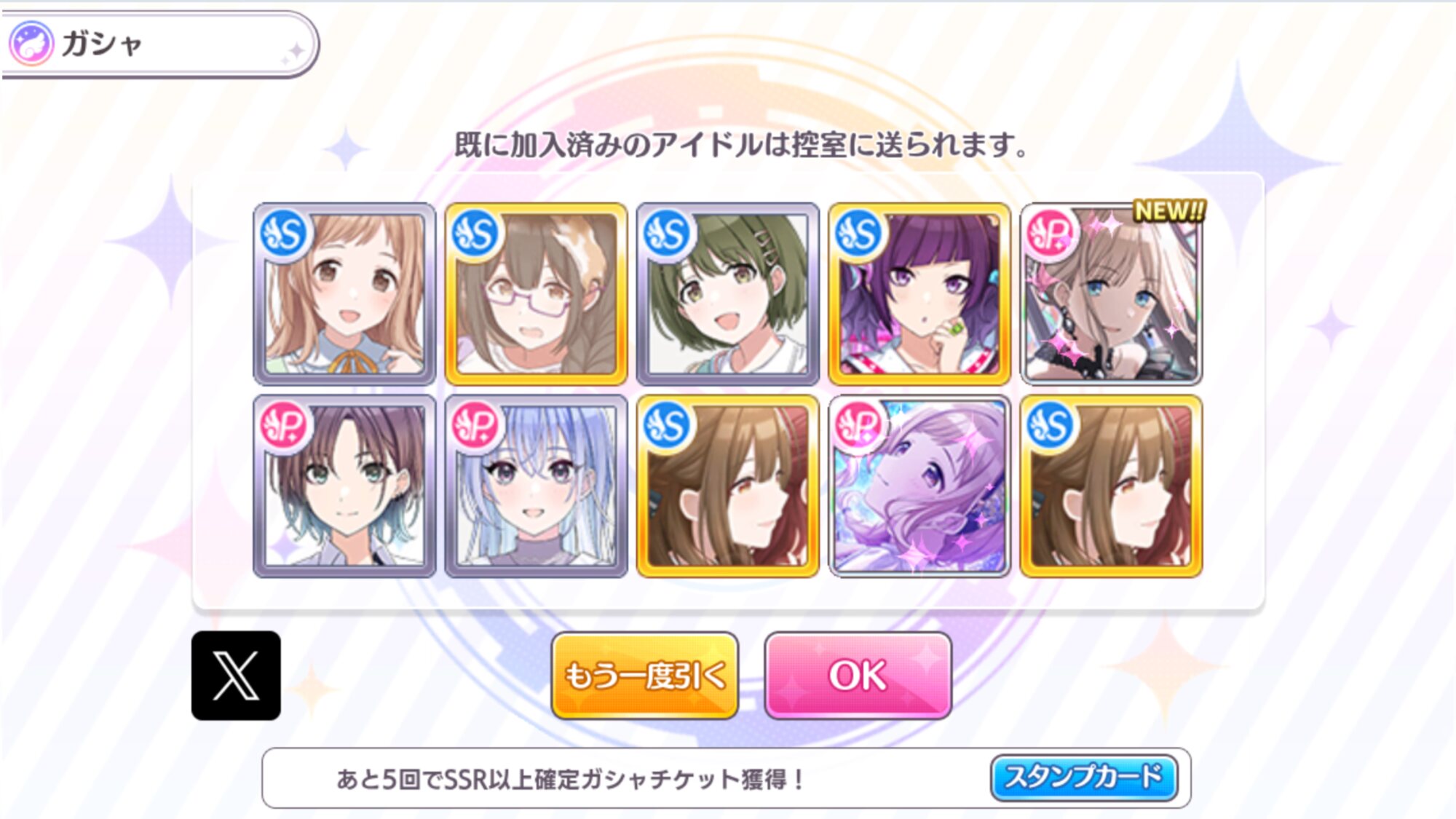This screenshot has width=1456, height=819.
Task: Select the last gold-framed brunette card
Action: 1111,486
